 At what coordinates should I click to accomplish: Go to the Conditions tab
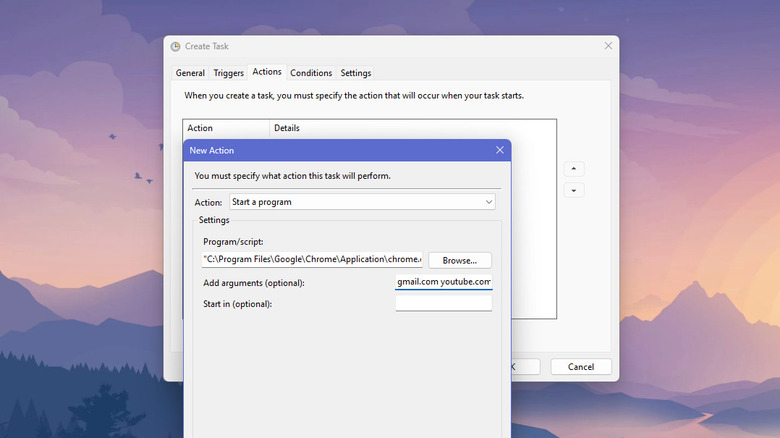(x=311, y=73)
